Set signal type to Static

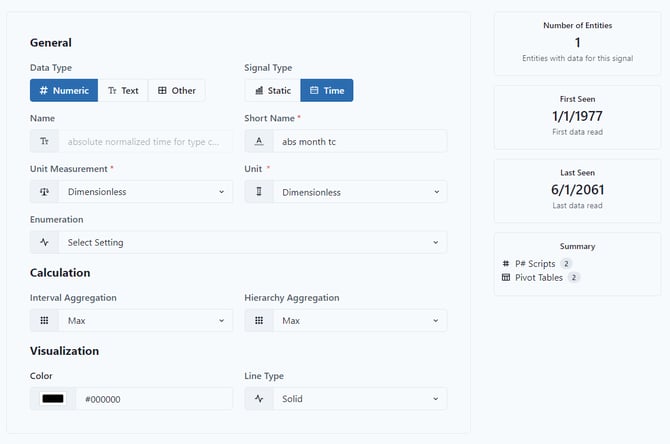click(x=273, y=91)
